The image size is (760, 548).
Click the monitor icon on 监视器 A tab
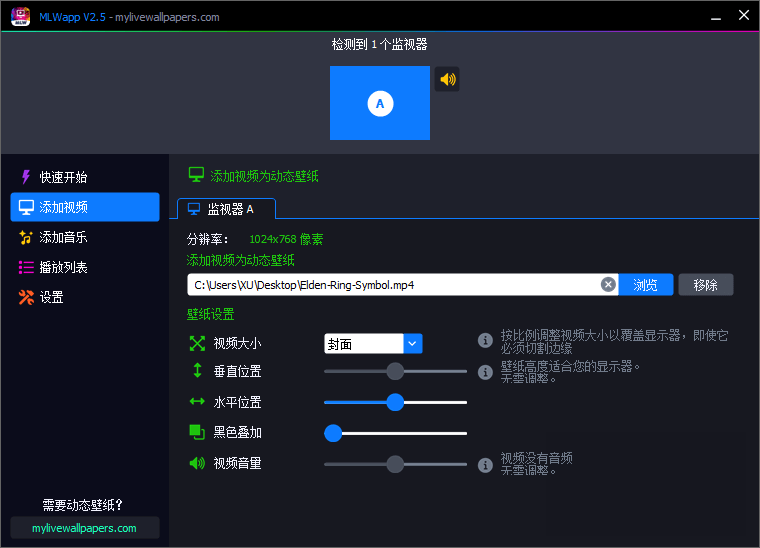click(194, 209)
